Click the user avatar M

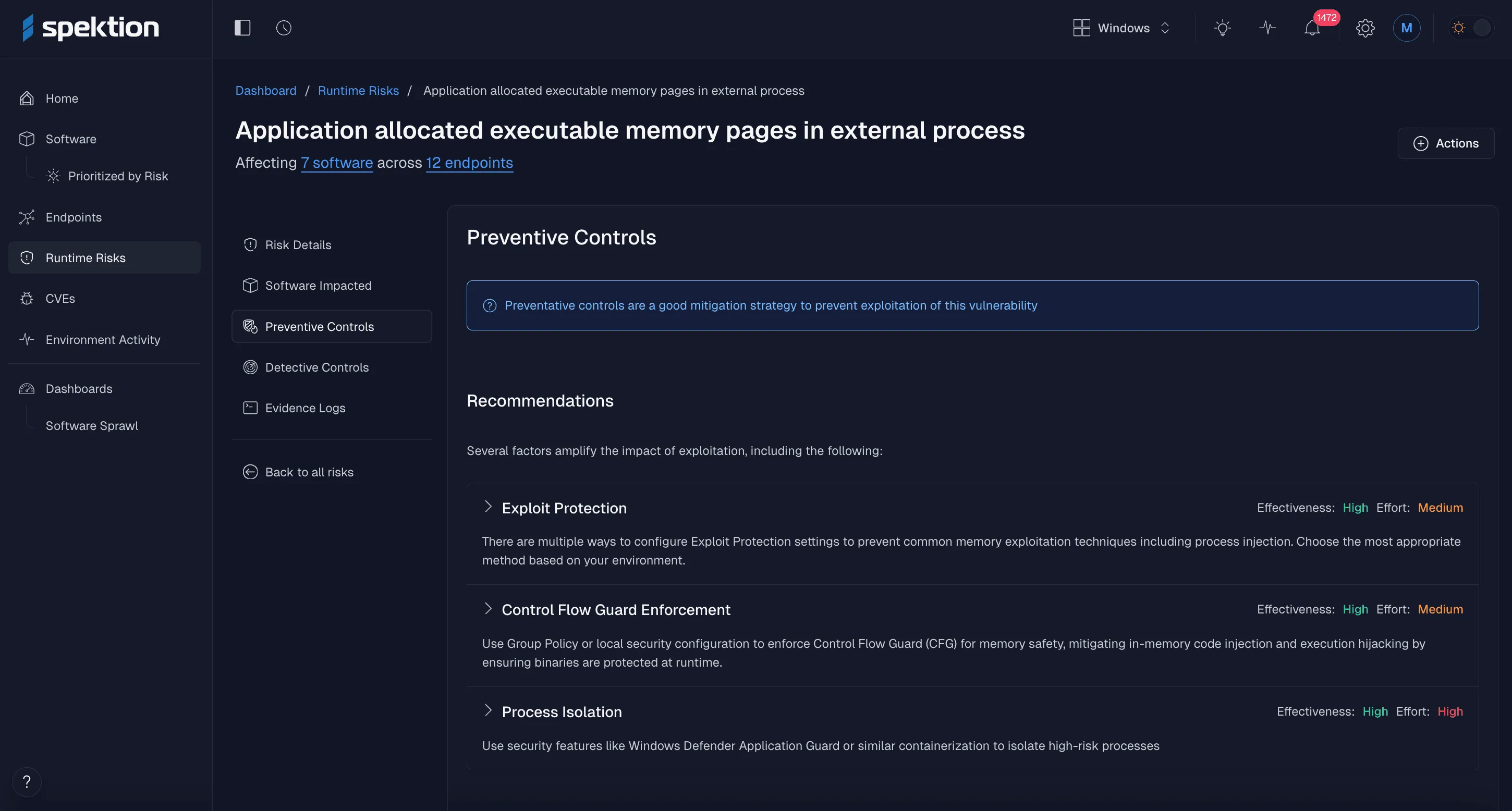[x=1406, y=27]
